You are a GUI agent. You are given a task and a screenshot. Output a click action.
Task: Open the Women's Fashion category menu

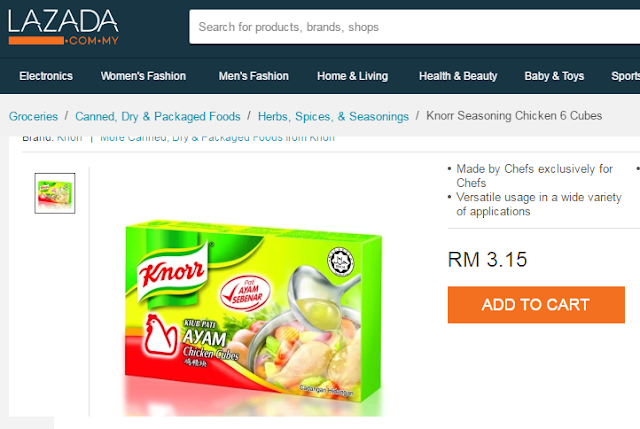[x=143, y=76]
